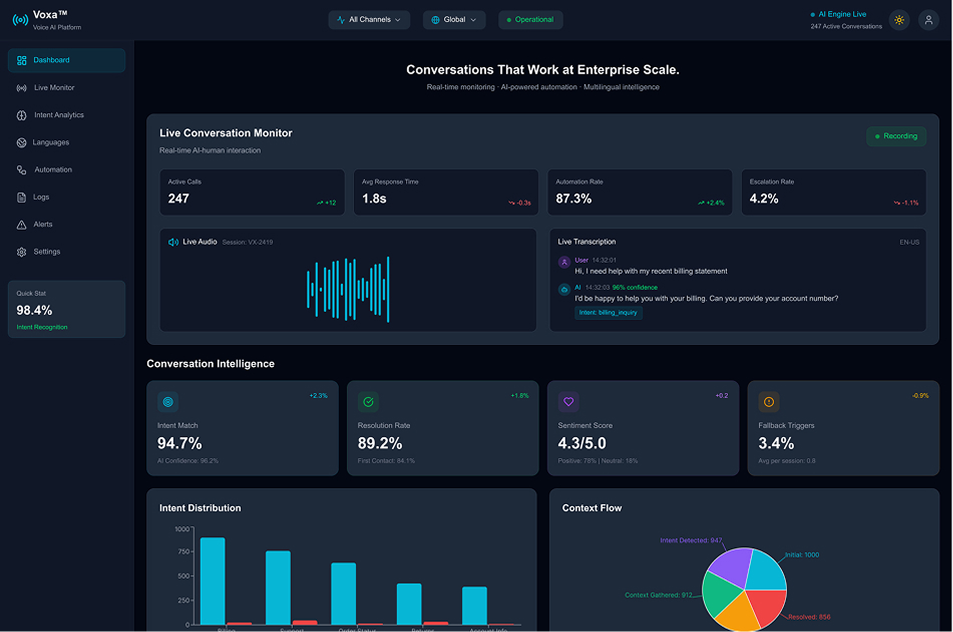The width and height of the screenshot is (953, 632).
Task: Expand the Global region selector
Action: click(454, 19)
